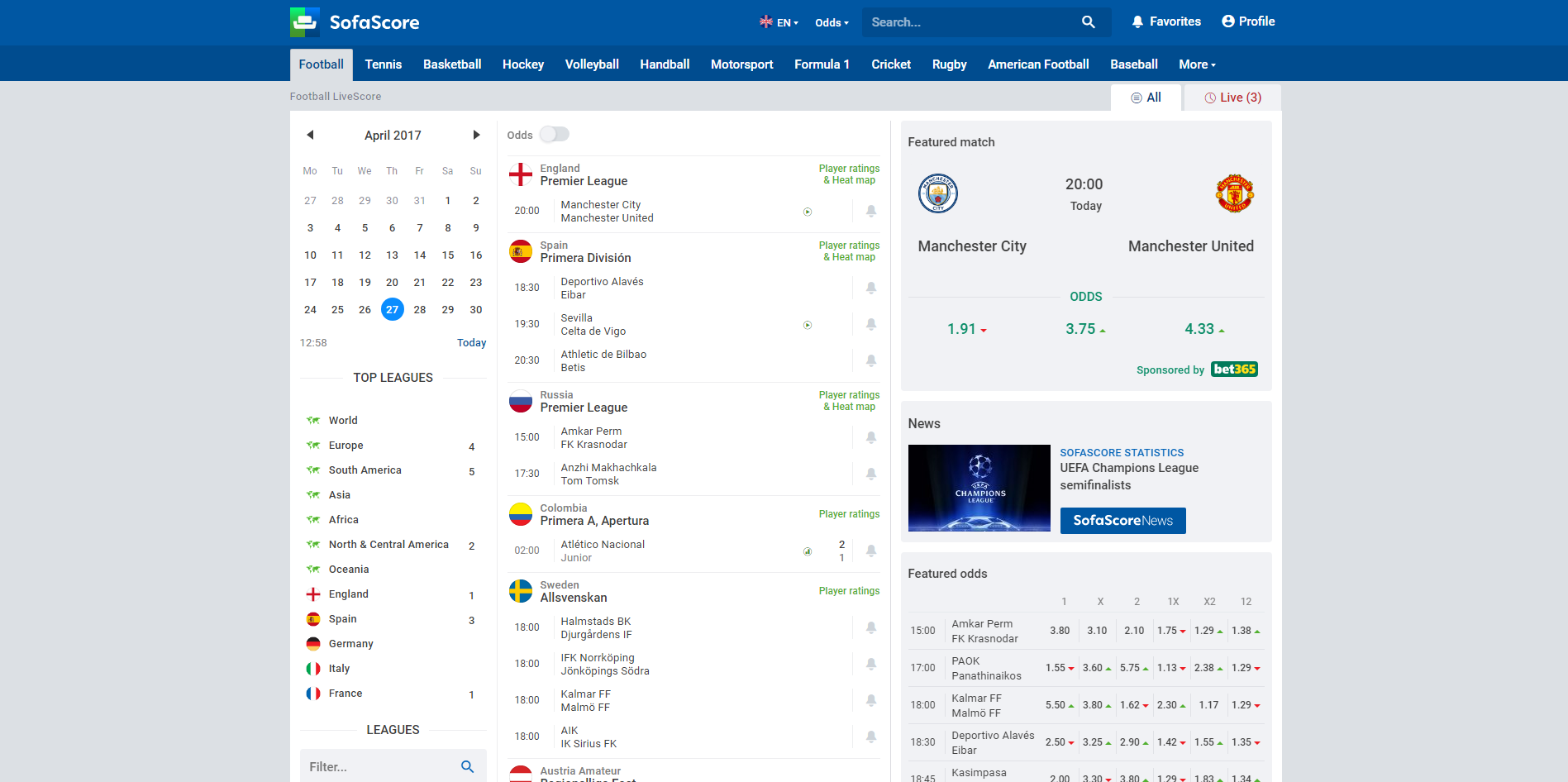Open the bet365 sponsor link

coord(1233,370)
